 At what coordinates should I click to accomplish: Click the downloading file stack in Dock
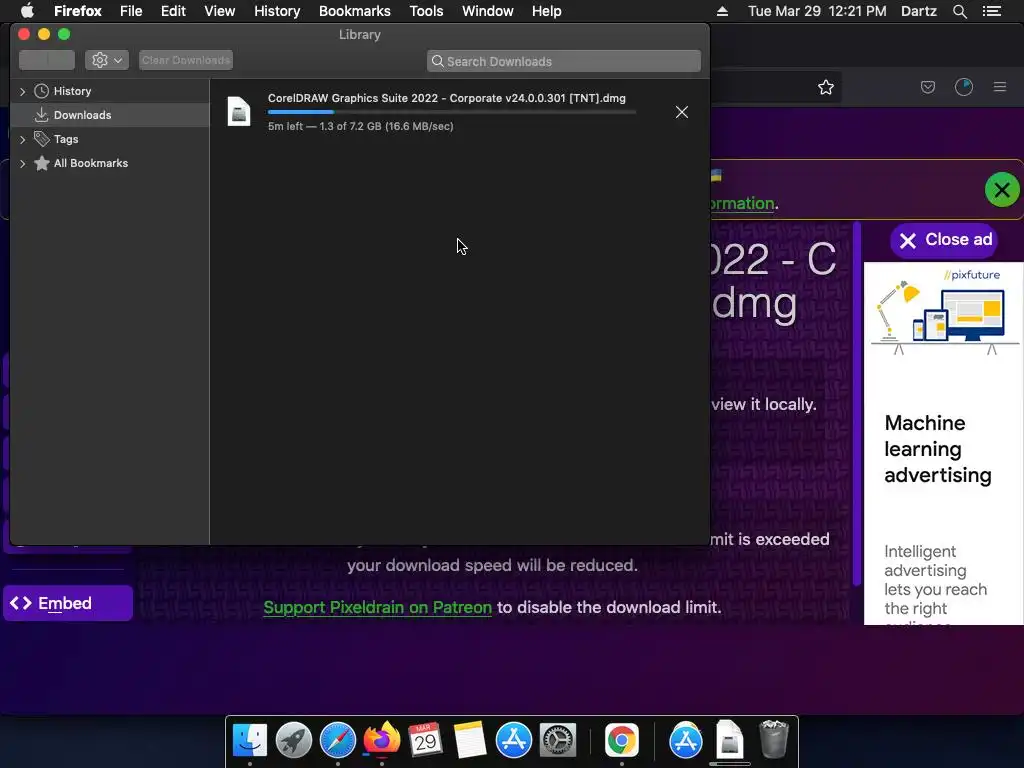[729, 741]
